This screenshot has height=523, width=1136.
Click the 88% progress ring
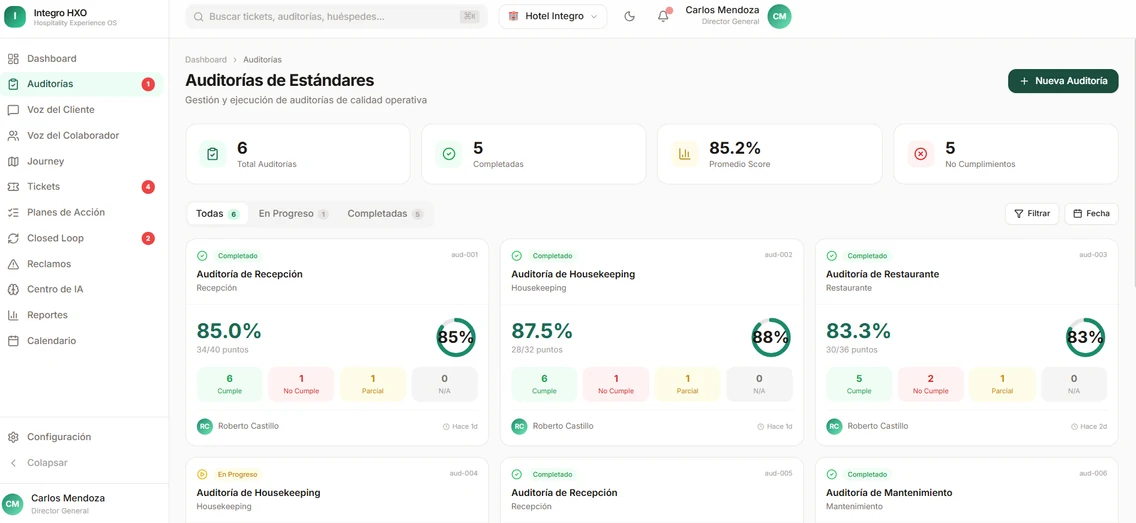[x=771, y=338]
